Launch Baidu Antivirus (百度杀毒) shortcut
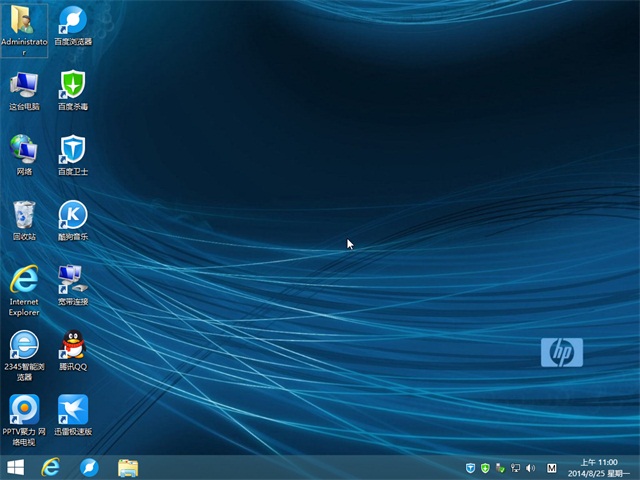640x480 pixels. [72, 85]
